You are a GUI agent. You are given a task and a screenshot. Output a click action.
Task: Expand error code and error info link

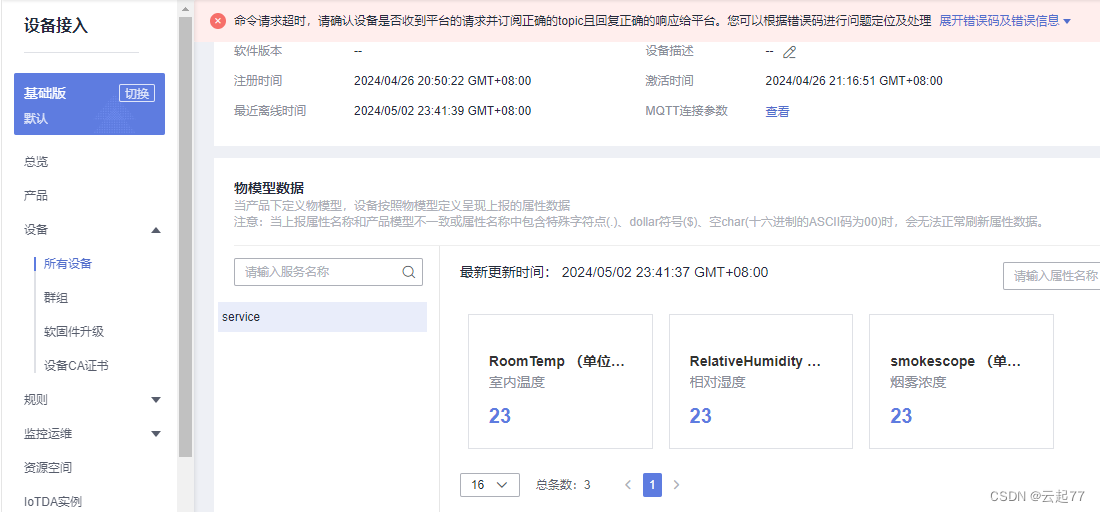[x=1005, y=21]
